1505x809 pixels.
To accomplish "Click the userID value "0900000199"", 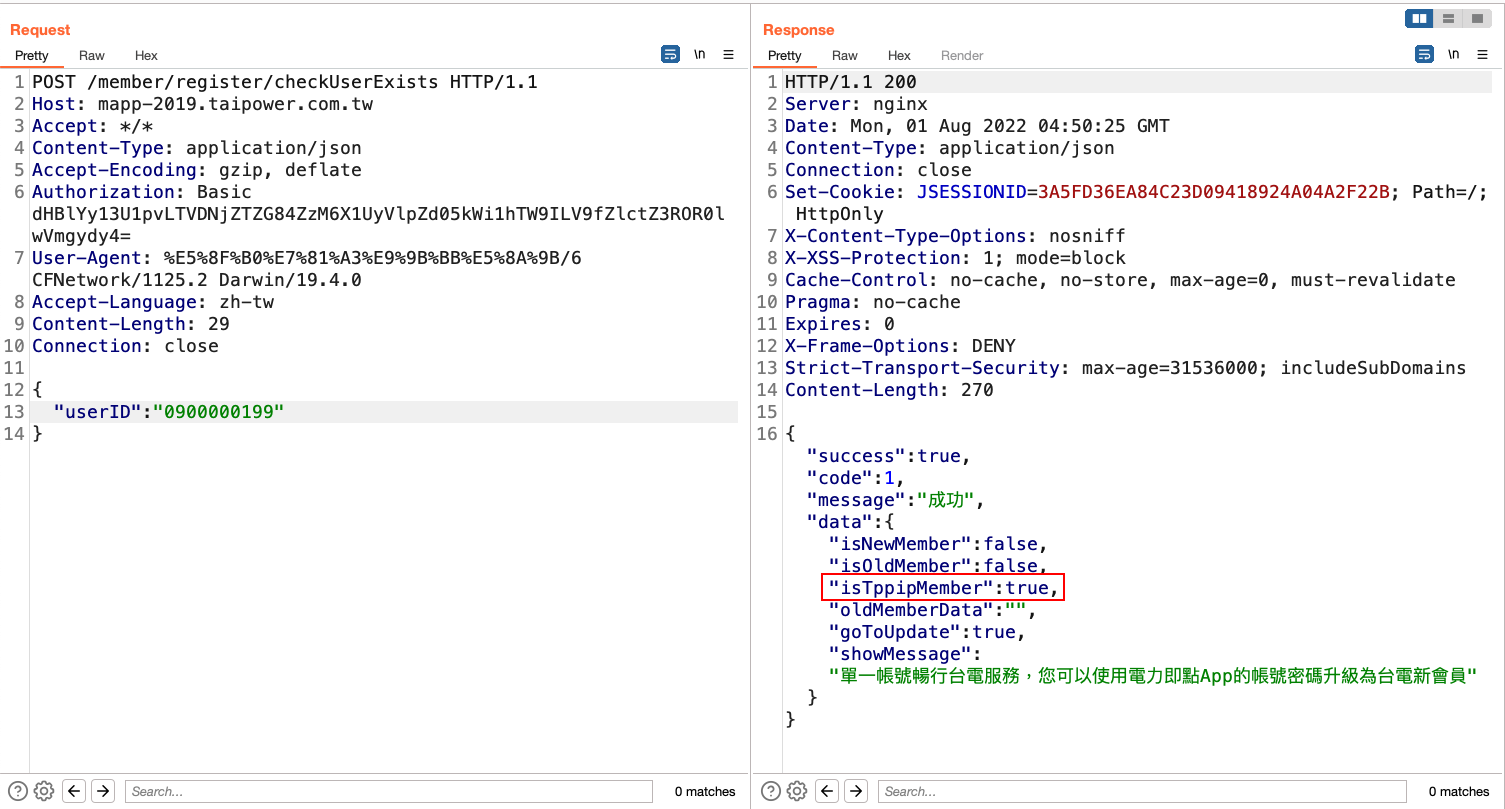I will coord(219,412).
